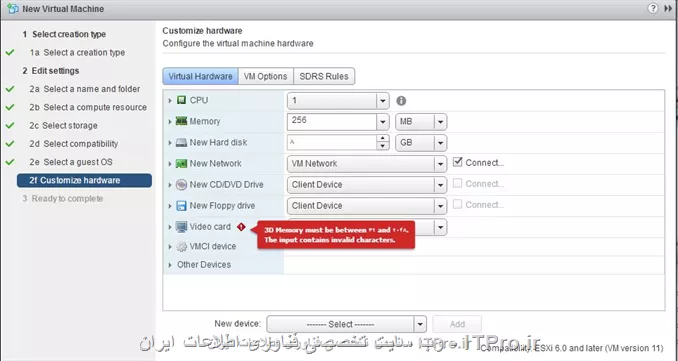This screenshot has width=678, height=361.
Task: Open the Memory MB unit dropdown
Action: point(440,122)
